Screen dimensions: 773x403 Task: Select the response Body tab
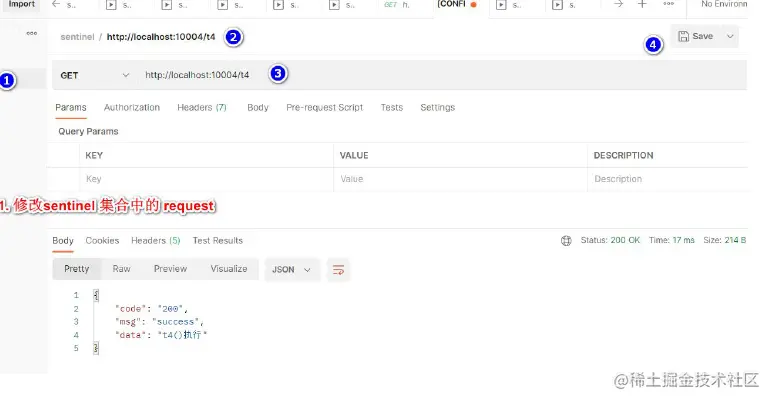(63, 241)
